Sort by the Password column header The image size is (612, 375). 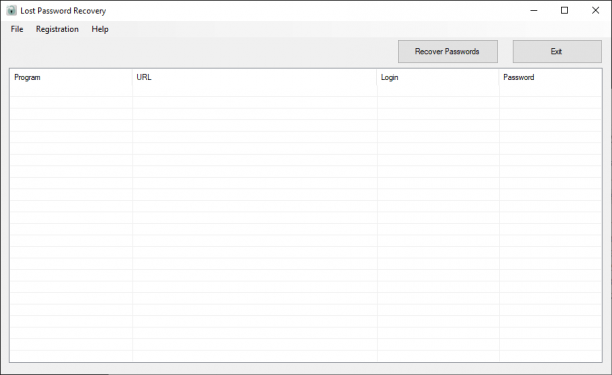[550, 77]
